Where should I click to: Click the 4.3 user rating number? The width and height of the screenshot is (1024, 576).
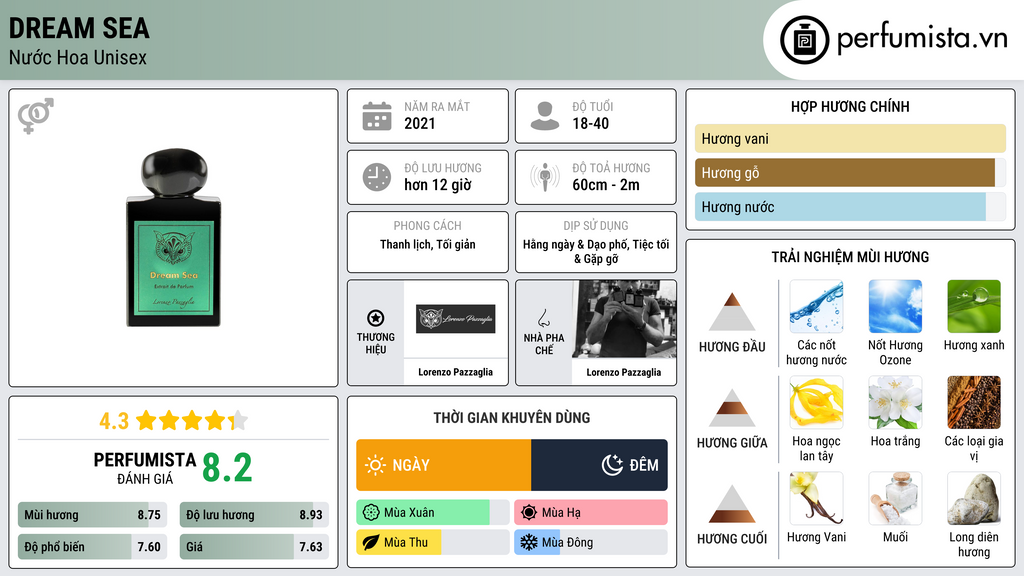click(x=114, y=421)
